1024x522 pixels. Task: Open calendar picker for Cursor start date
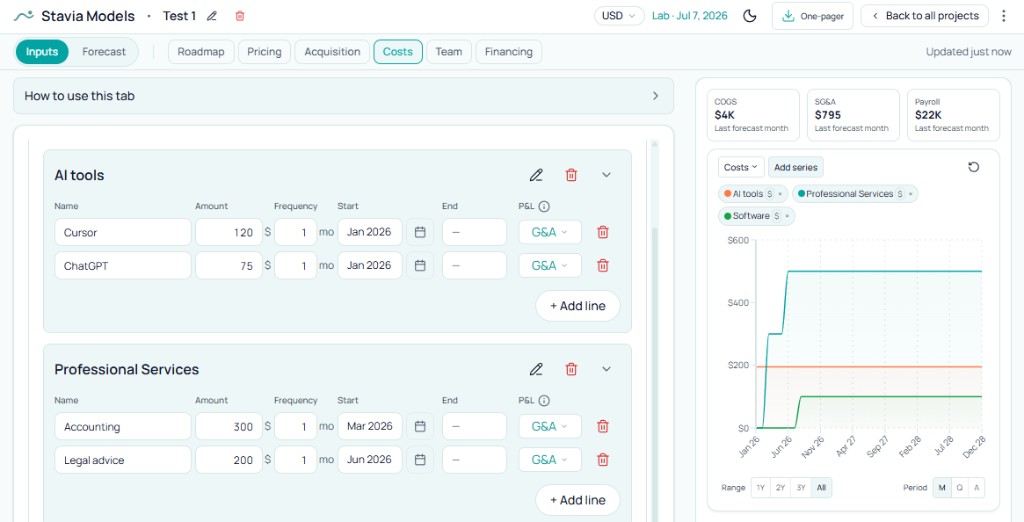click(420, 232)
